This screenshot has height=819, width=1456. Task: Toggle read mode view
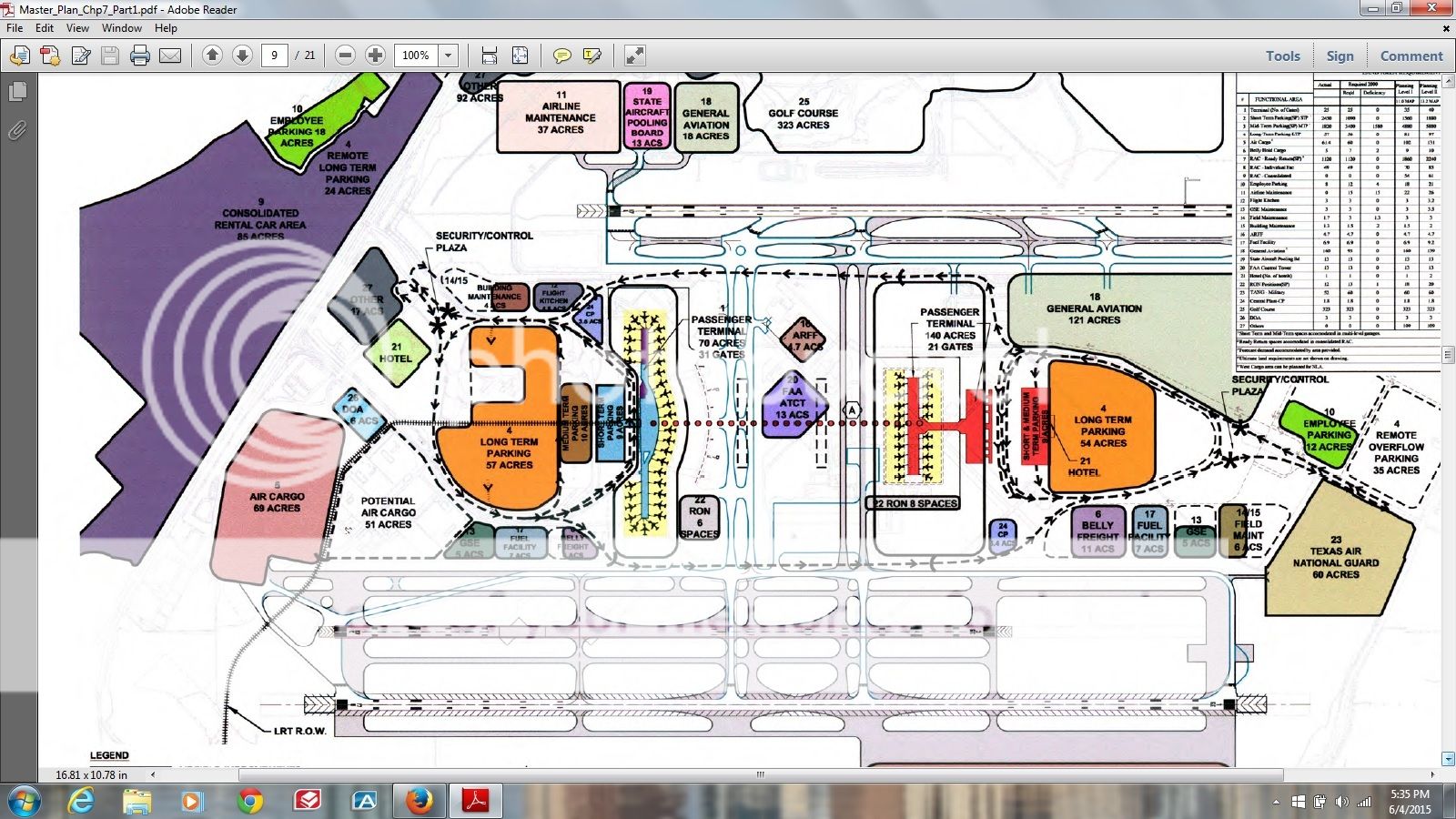pos(635,56)
